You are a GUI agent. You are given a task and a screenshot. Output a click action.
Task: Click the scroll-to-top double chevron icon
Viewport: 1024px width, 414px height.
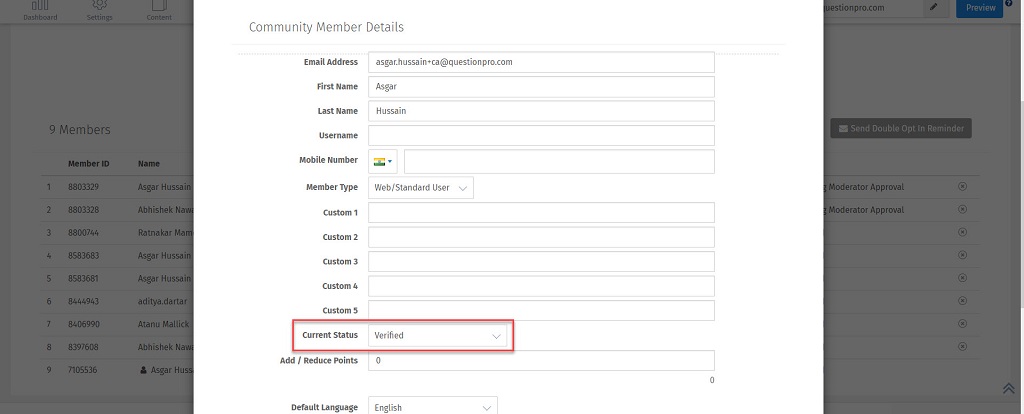click(1008, 388)
